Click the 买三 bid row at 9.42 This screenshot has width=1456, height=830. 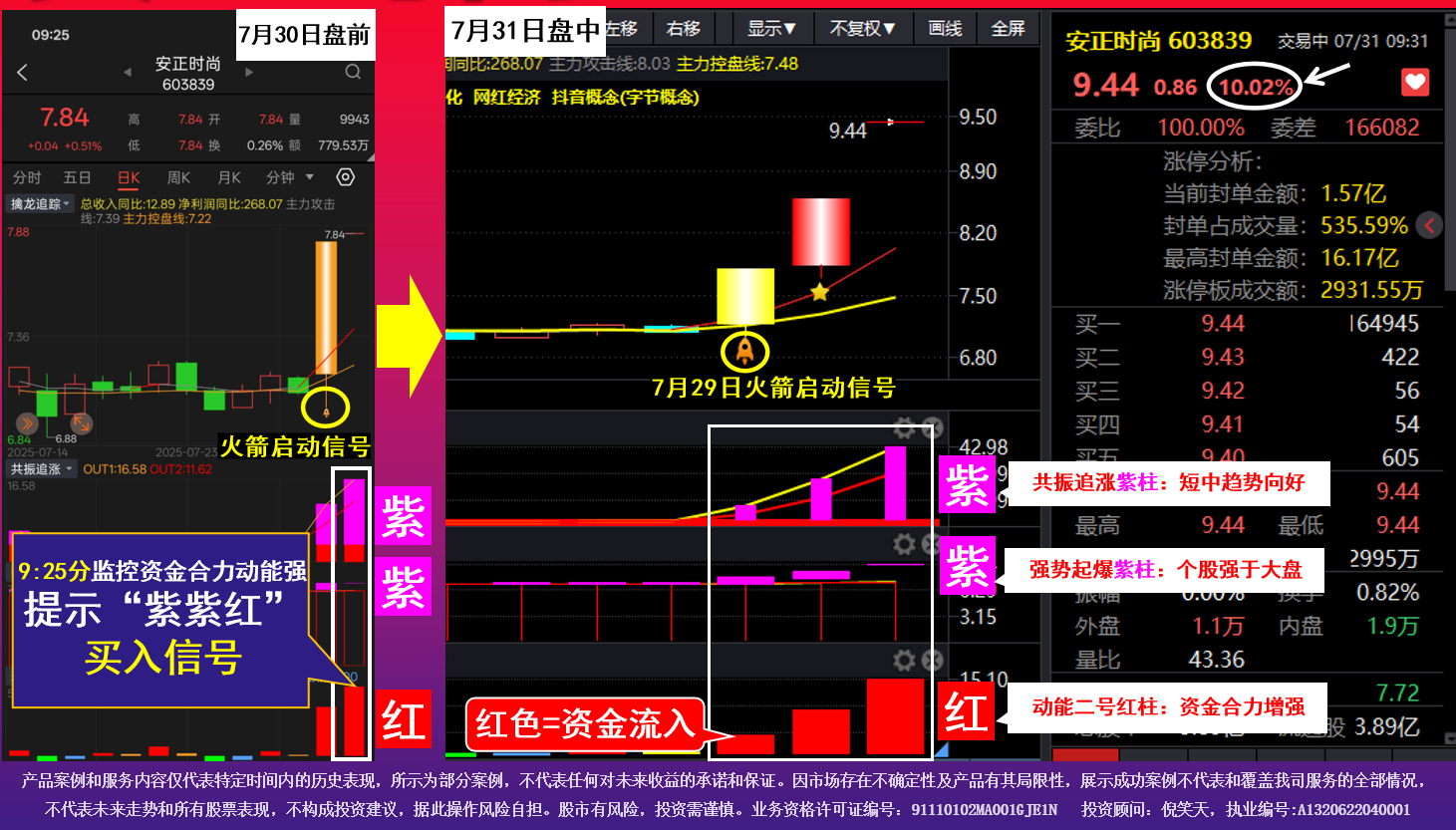pyautogui.click(x=1247, y=391)
